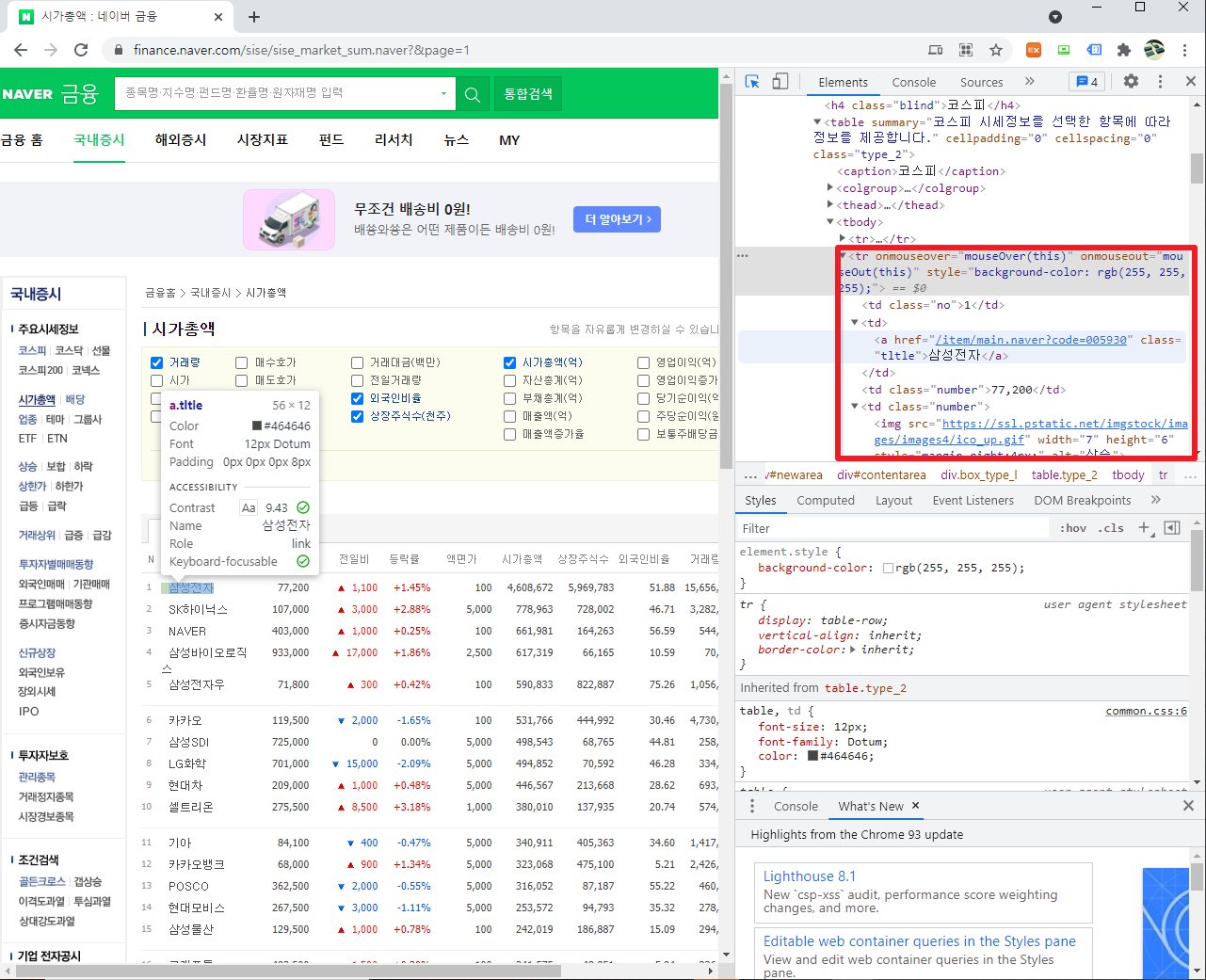The height and width of the screenshot is (980, 1206).
Task: Open the DOM Breakpoints tab
Action: click(1083, 500)
